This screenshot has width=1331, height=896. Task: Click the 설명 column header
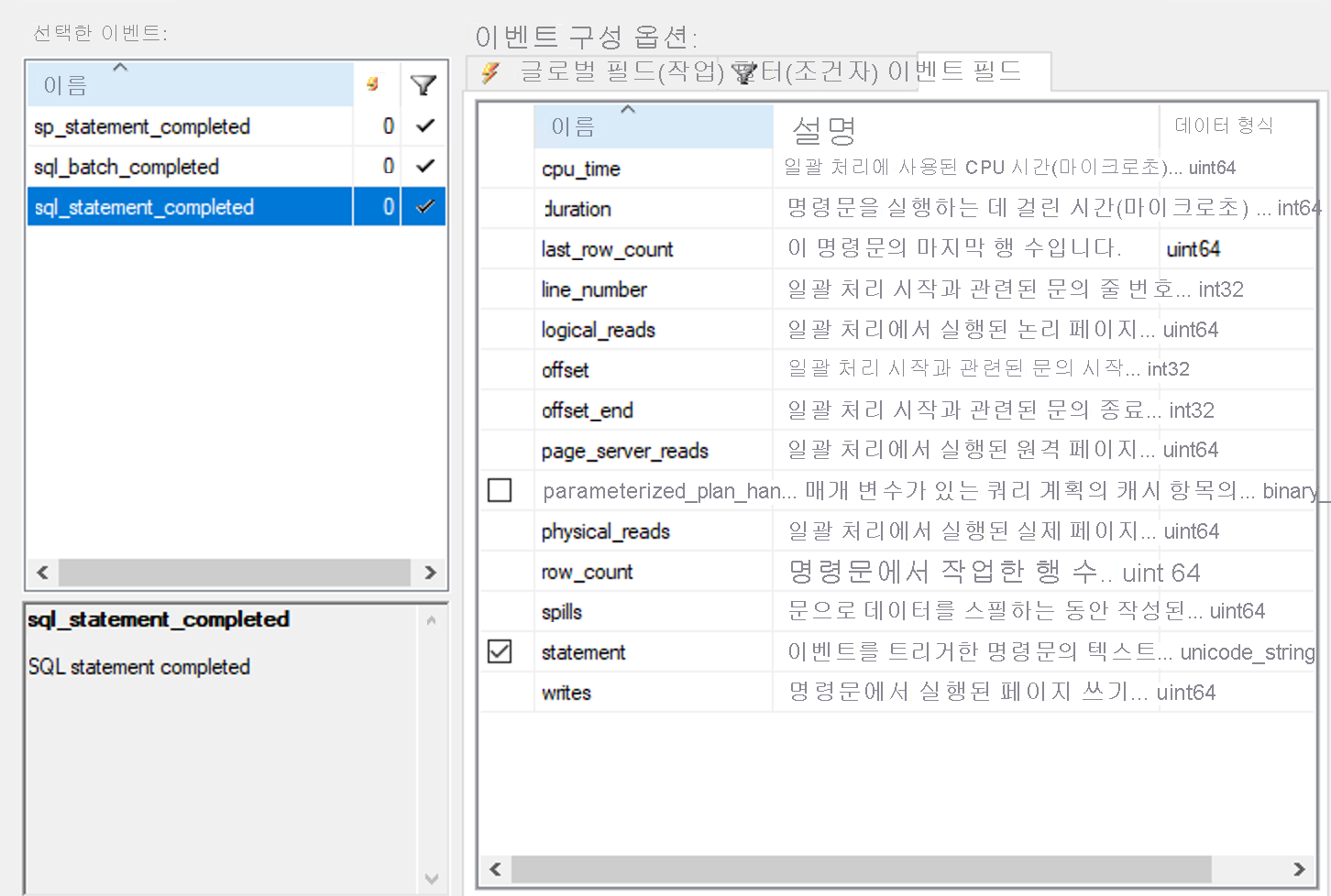point(823,130)
